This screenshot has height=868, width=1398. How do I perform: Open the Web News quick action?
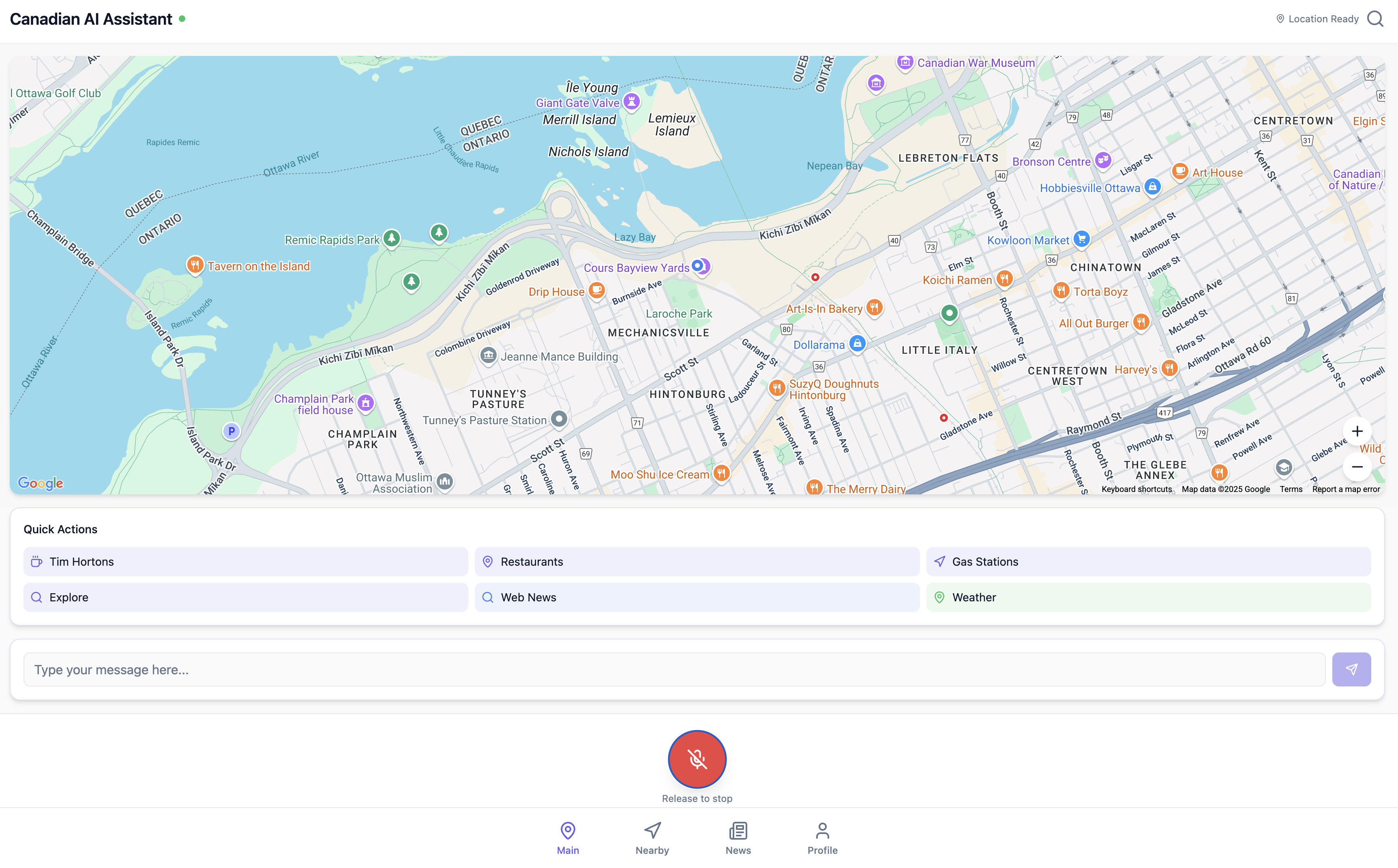(x=697, y=597)
